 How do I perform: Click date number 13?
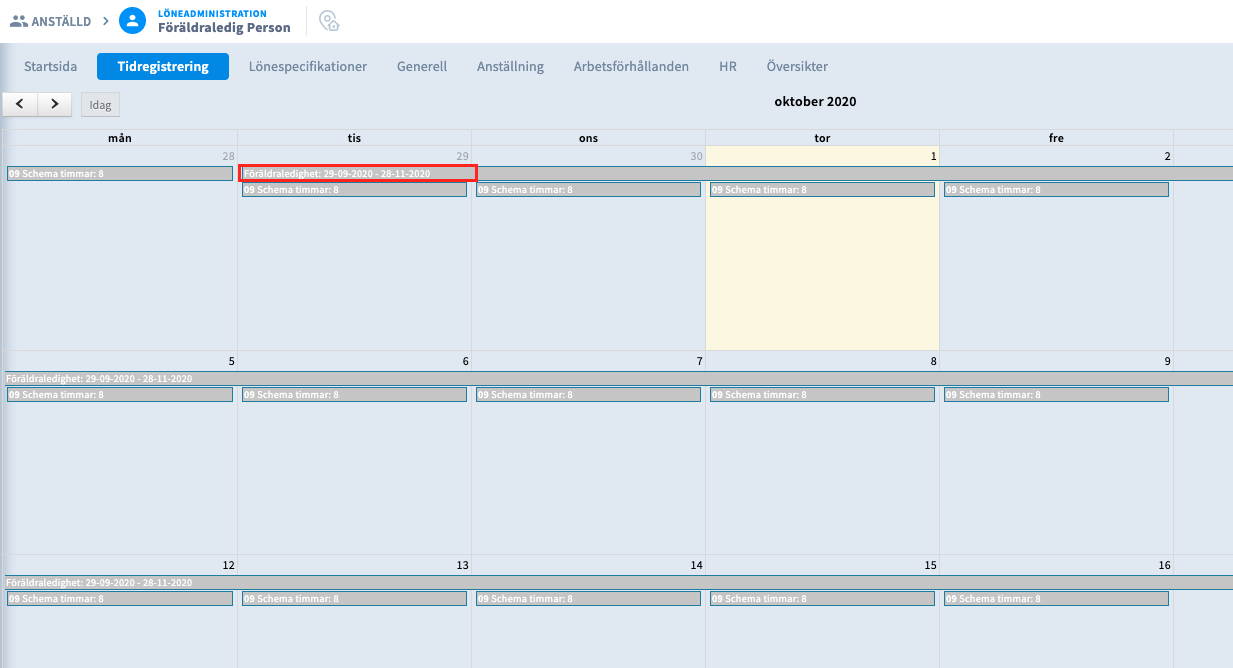pos(462,565)
